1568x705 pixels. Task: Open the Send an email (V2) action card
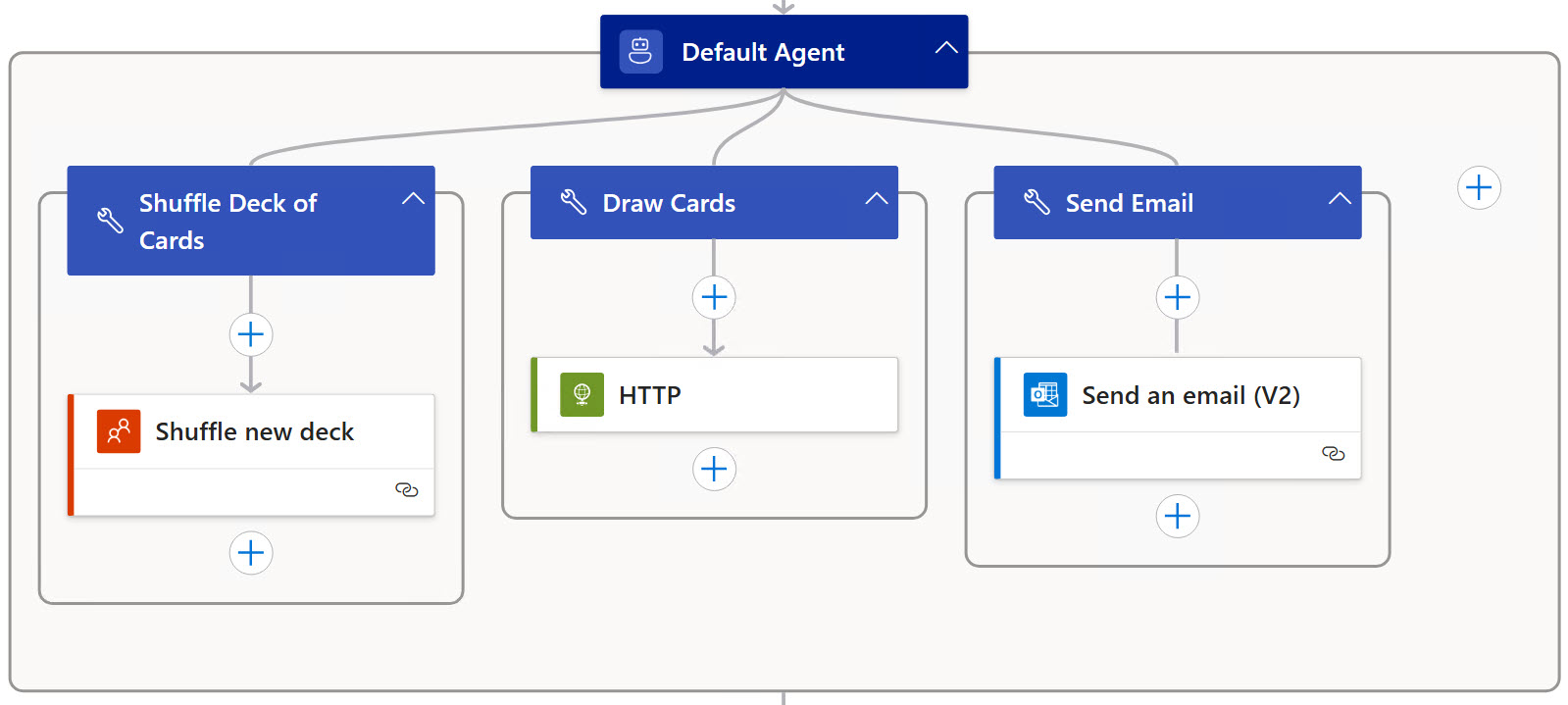(x=1190, y=395)
